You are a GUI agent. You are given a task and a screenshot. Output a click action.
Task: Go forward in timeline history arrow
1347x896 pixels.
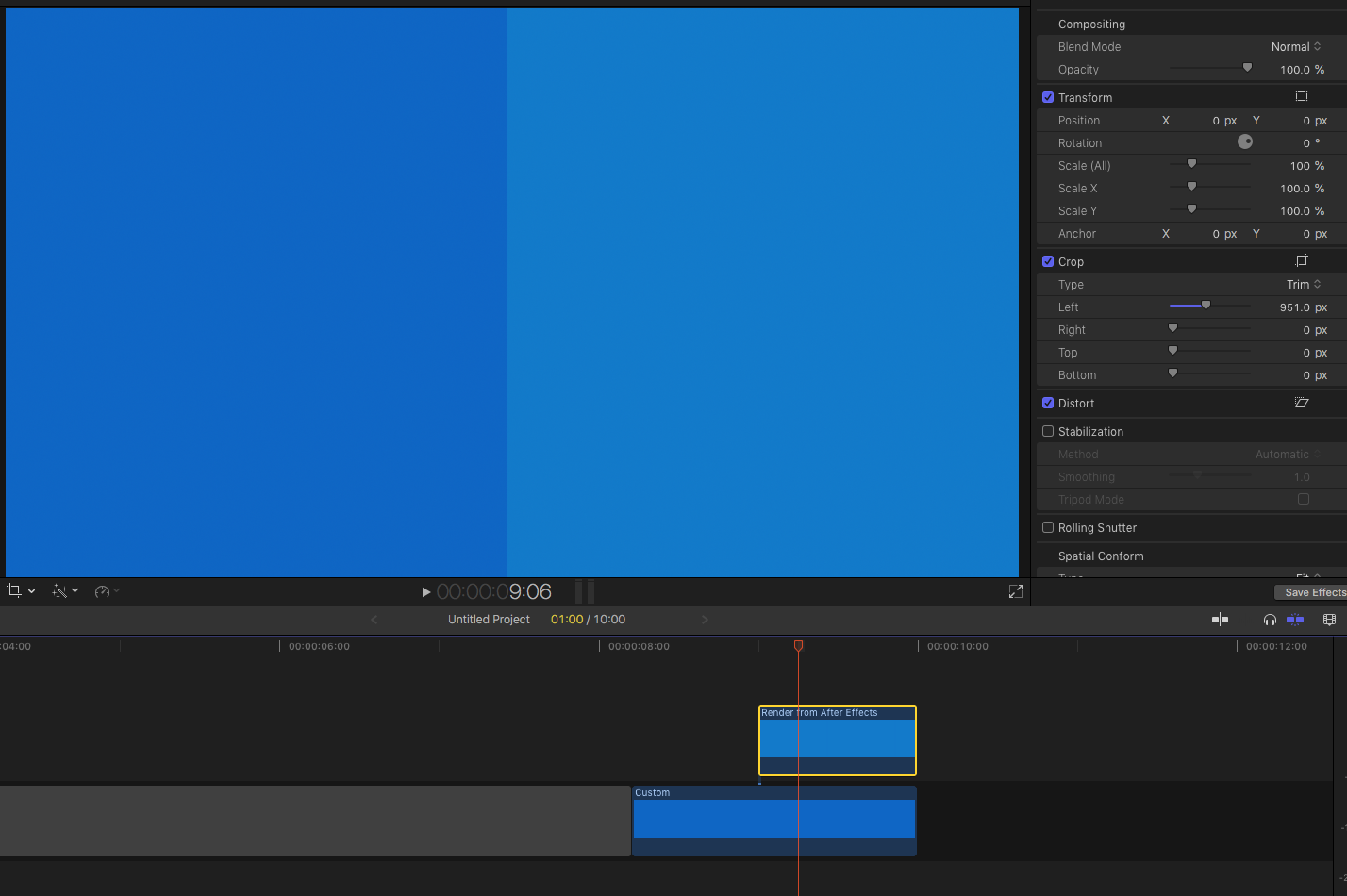(705, 620)
